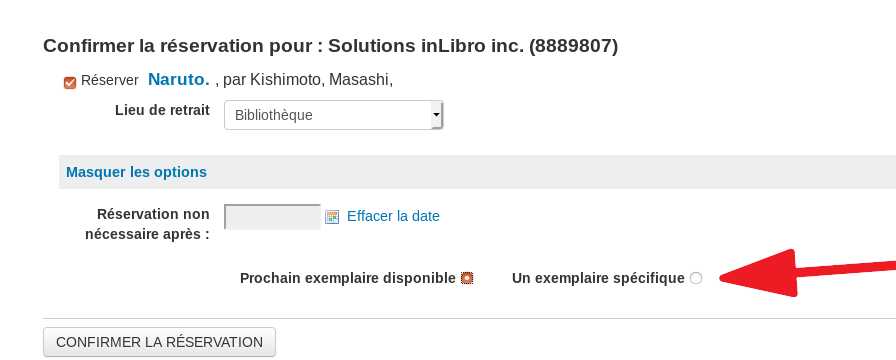Click the Un exemplaire spécifique label
The height and width of the screenshot is (360, 896).
tap(598, 278)
